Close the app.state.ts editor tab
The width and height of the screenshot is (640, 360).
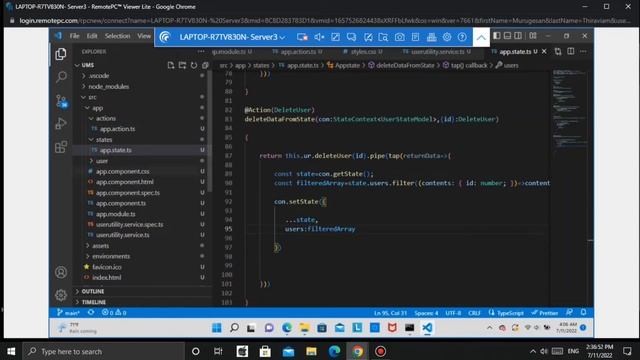544,52
